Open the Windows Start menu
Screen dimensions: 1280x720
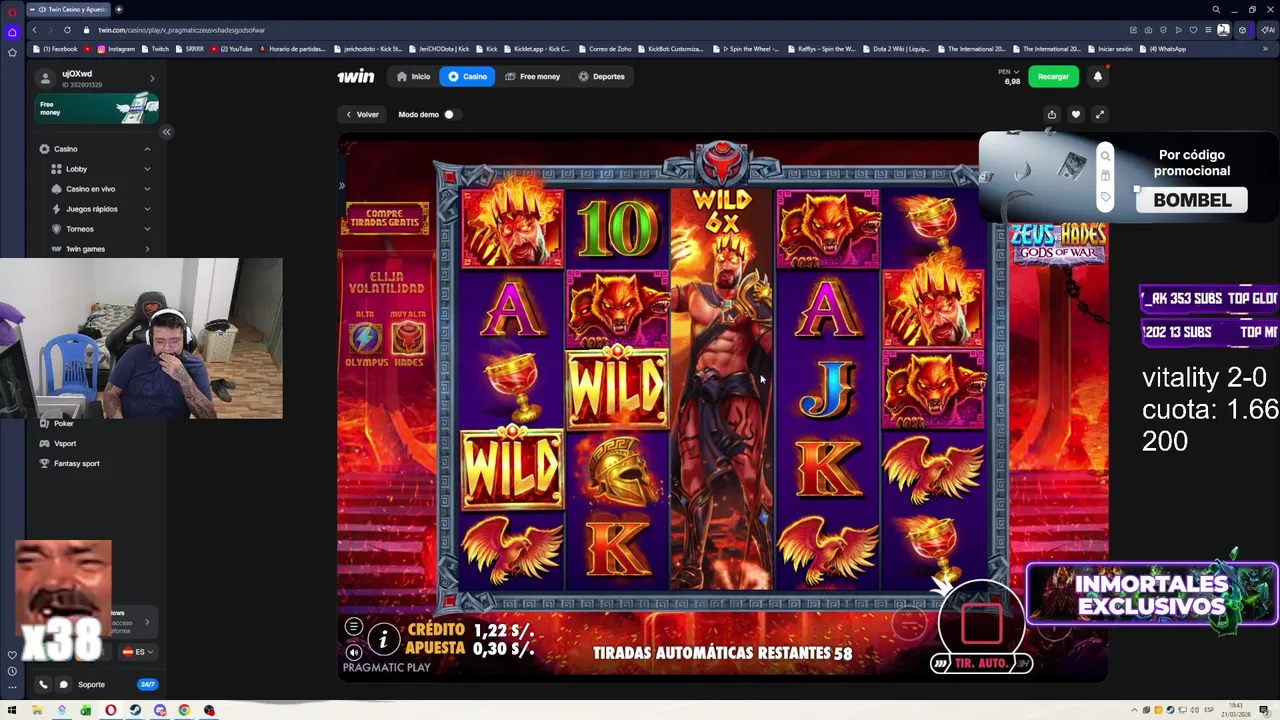[x=12, y=710]
